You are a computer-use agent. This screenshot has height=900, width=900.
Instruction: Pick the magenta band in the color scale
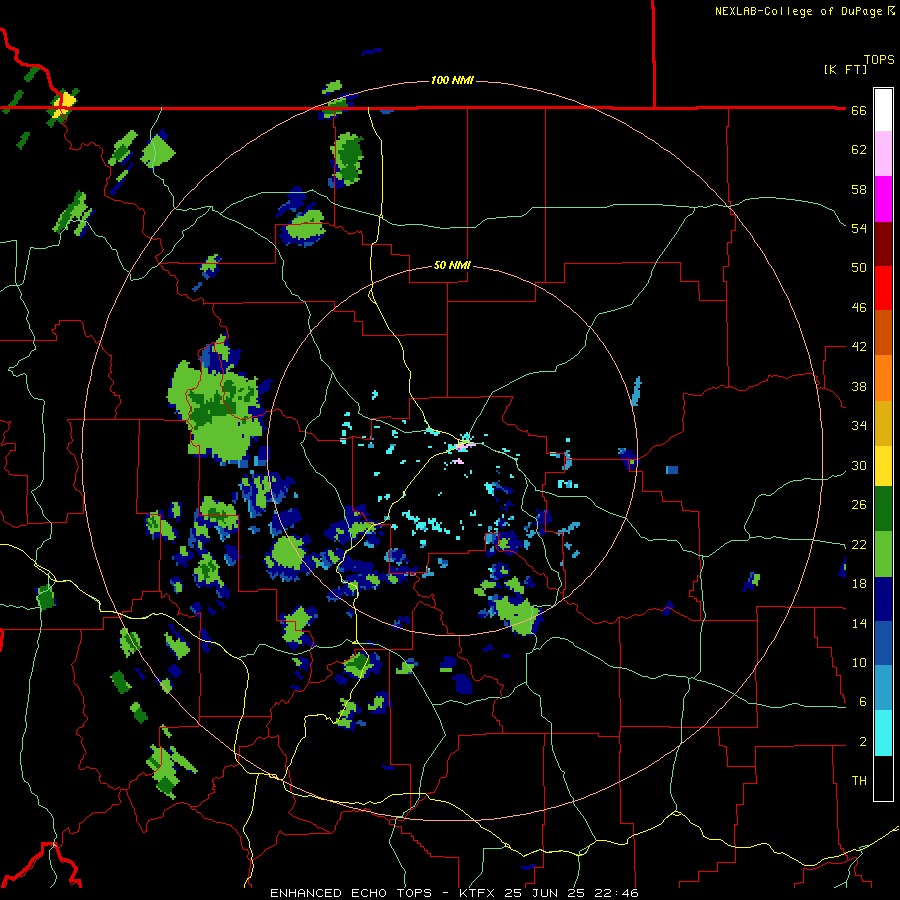(883, 199)
